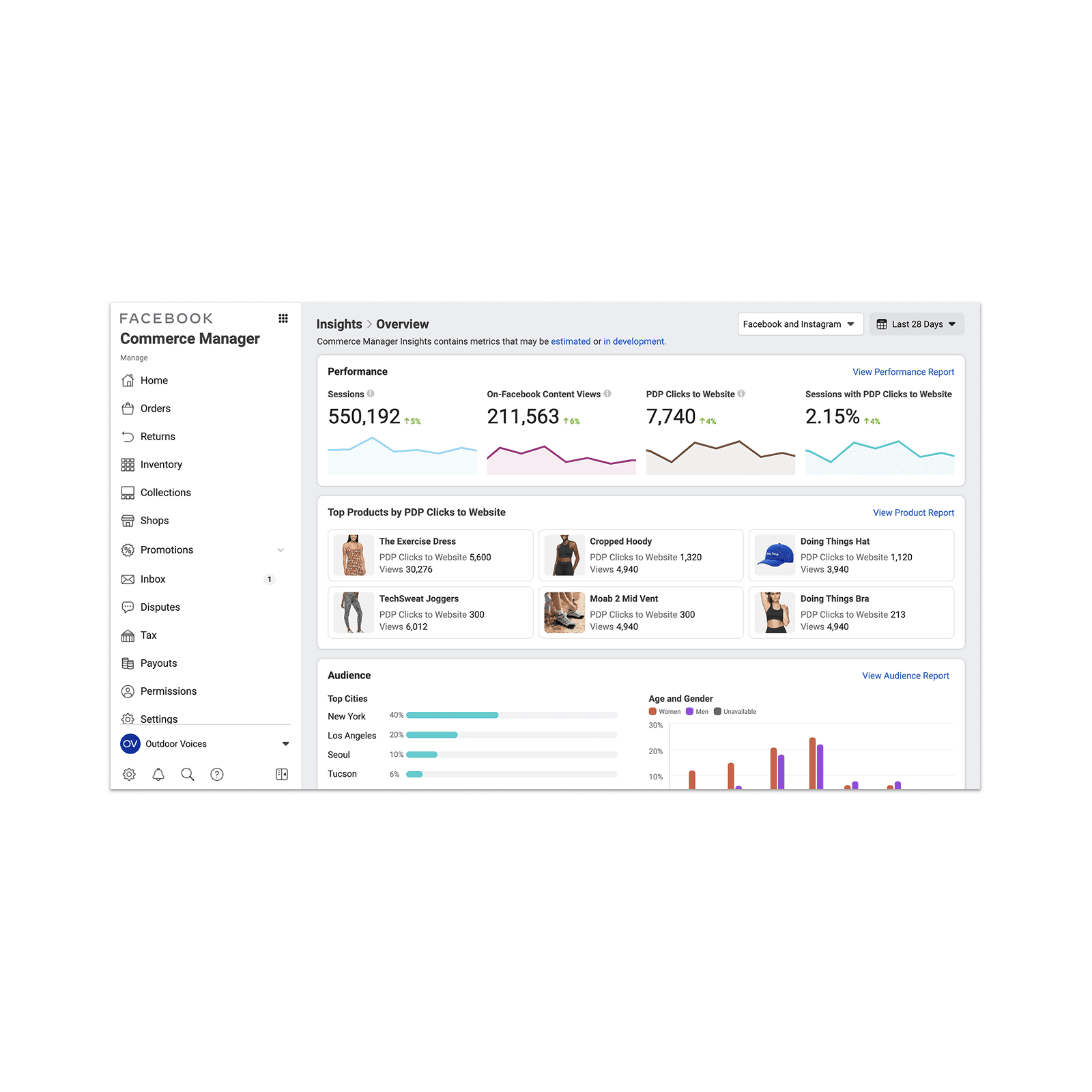
Task: Click Insights breadcrumb
Action: point(339,324)
